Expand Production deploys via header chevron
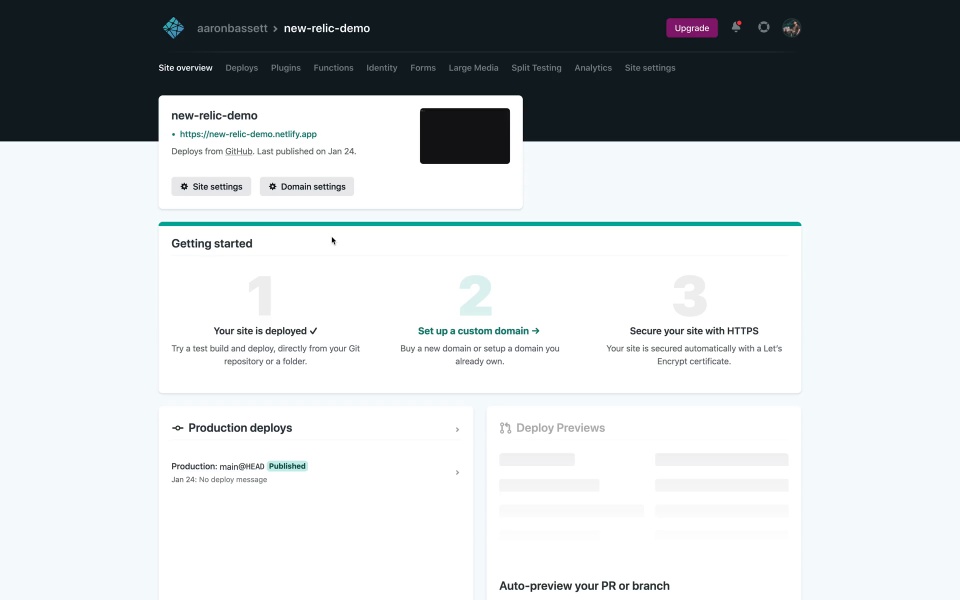 click(x=457, y=430)
